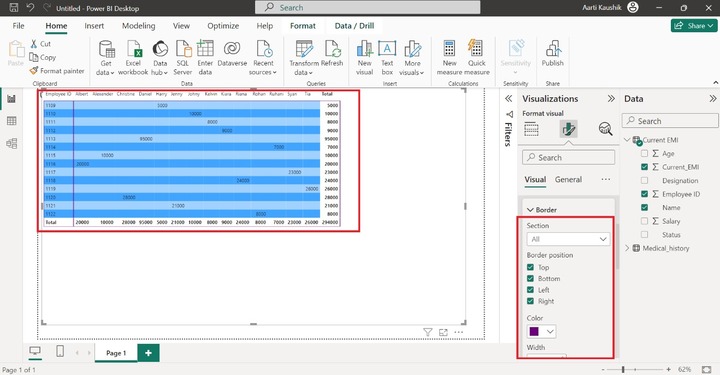This screenshot has width=720, height=375.
Task: Switch to Model view in left sidebar
Action: [11, 144]
